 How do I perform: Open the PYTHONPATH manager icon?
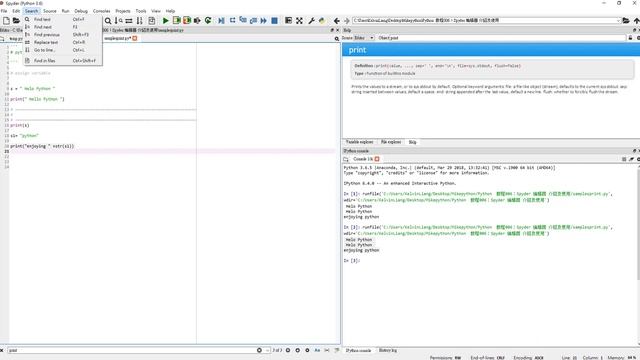coord(322,20)
